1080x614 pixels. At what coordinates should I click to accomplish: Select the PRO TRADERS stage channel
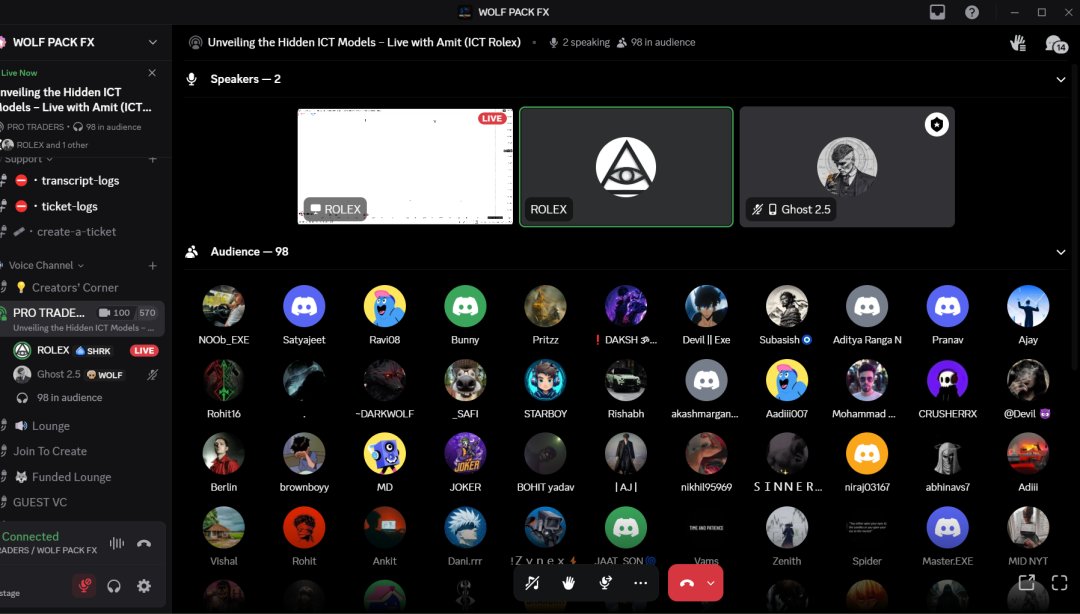[x=81, y=318]
